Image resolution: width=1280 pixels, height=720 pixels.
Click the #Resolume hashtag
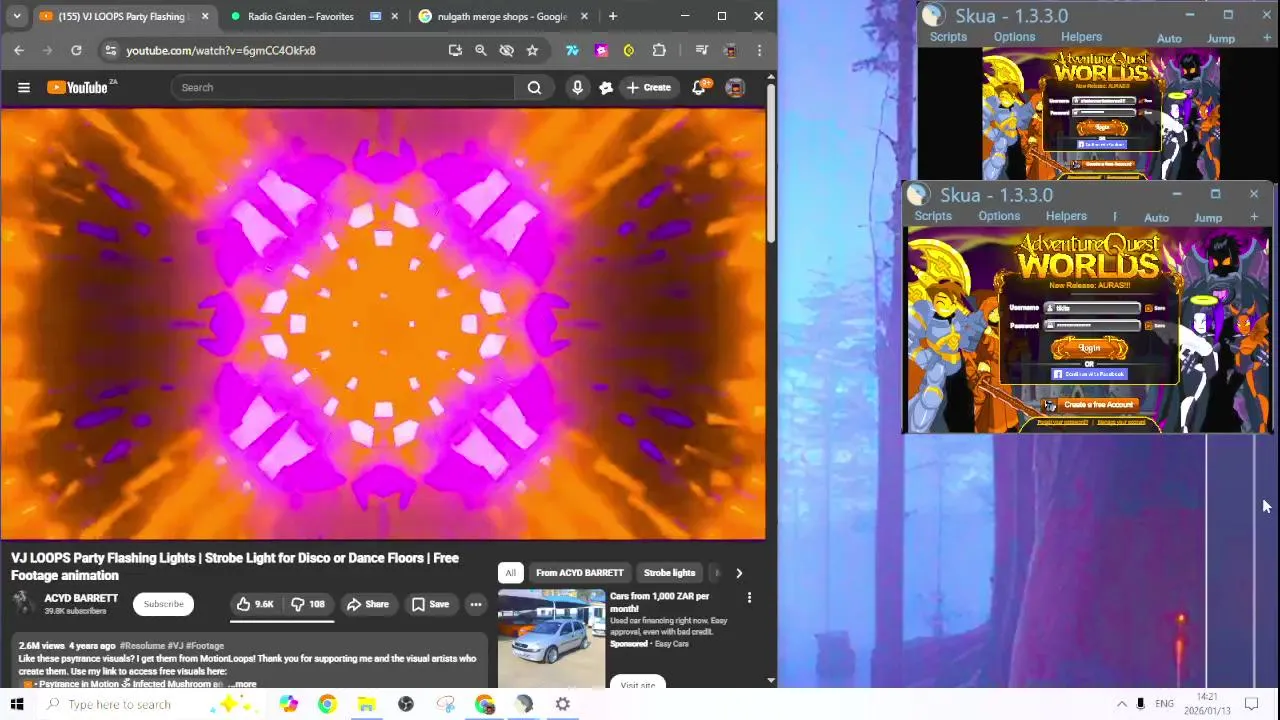(x=141, y=646)
